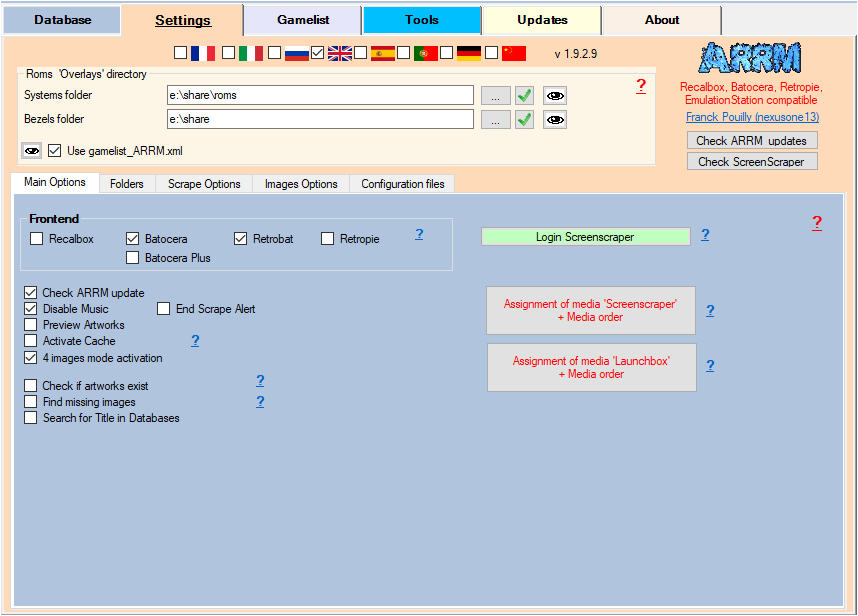Click the eye icon beside Bezels folder
The width and height of the screenshot is (858, 616).
coord(555,120)
